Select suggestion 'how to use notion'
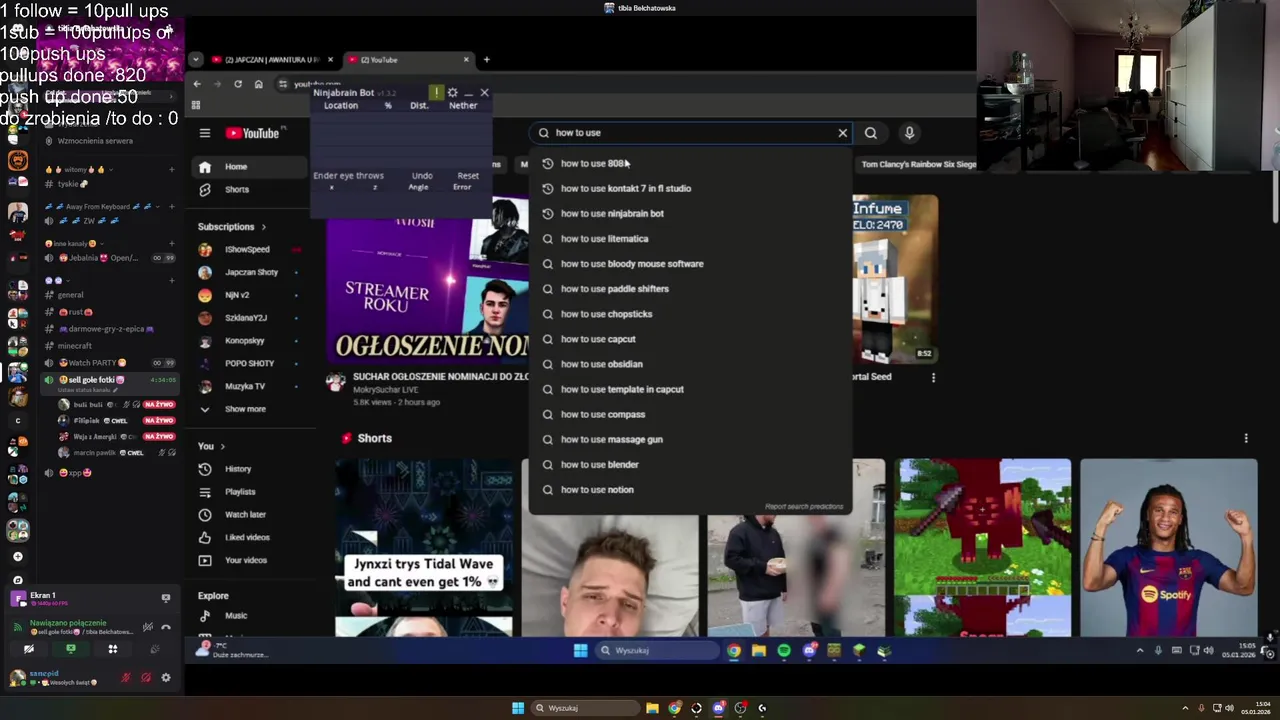 pos(690,489)
